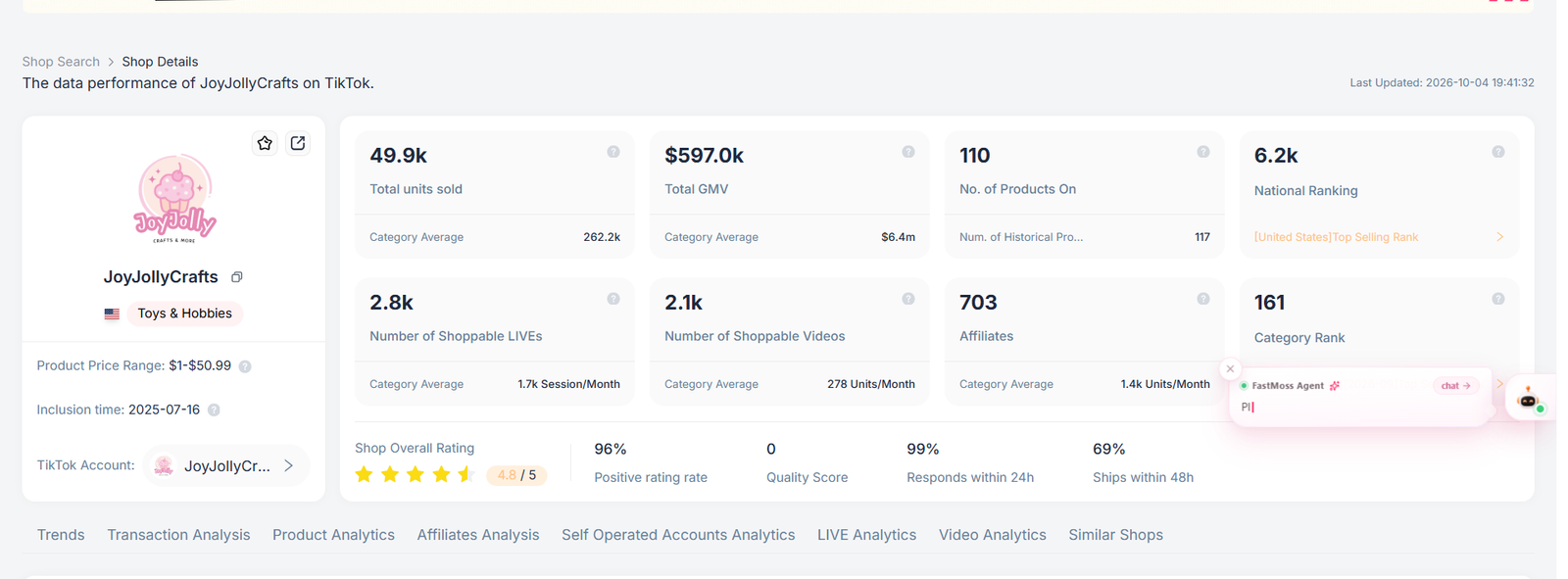Click the $597.0k Total GMV value

click(704, 156)
